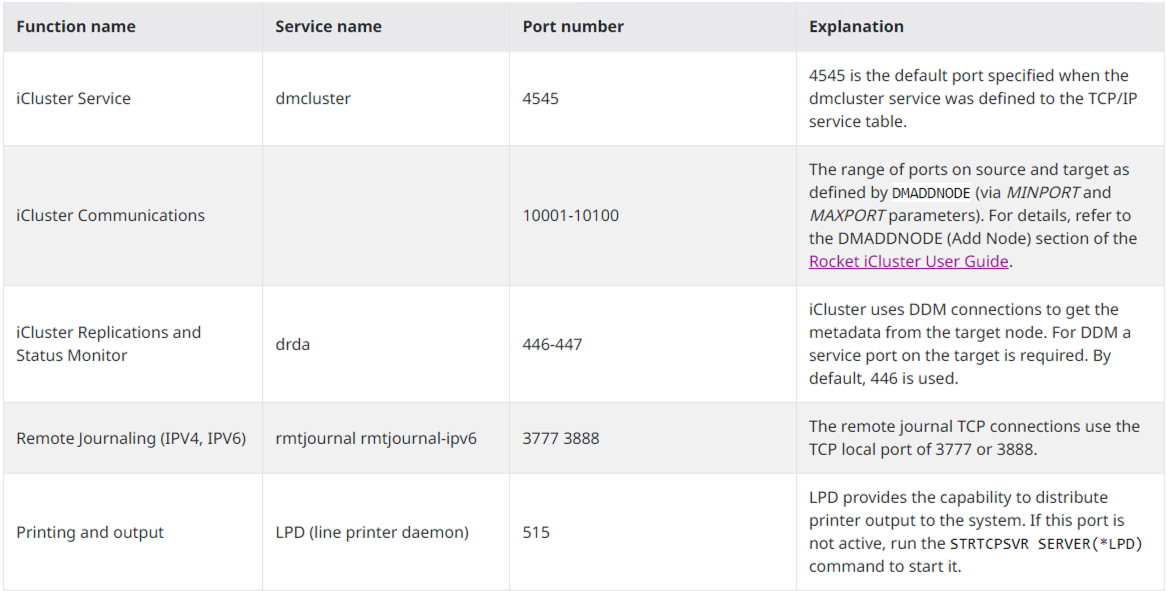Click the Port number column header
This screenshot has width=1166, height=591.
click(x=573, y=27)
